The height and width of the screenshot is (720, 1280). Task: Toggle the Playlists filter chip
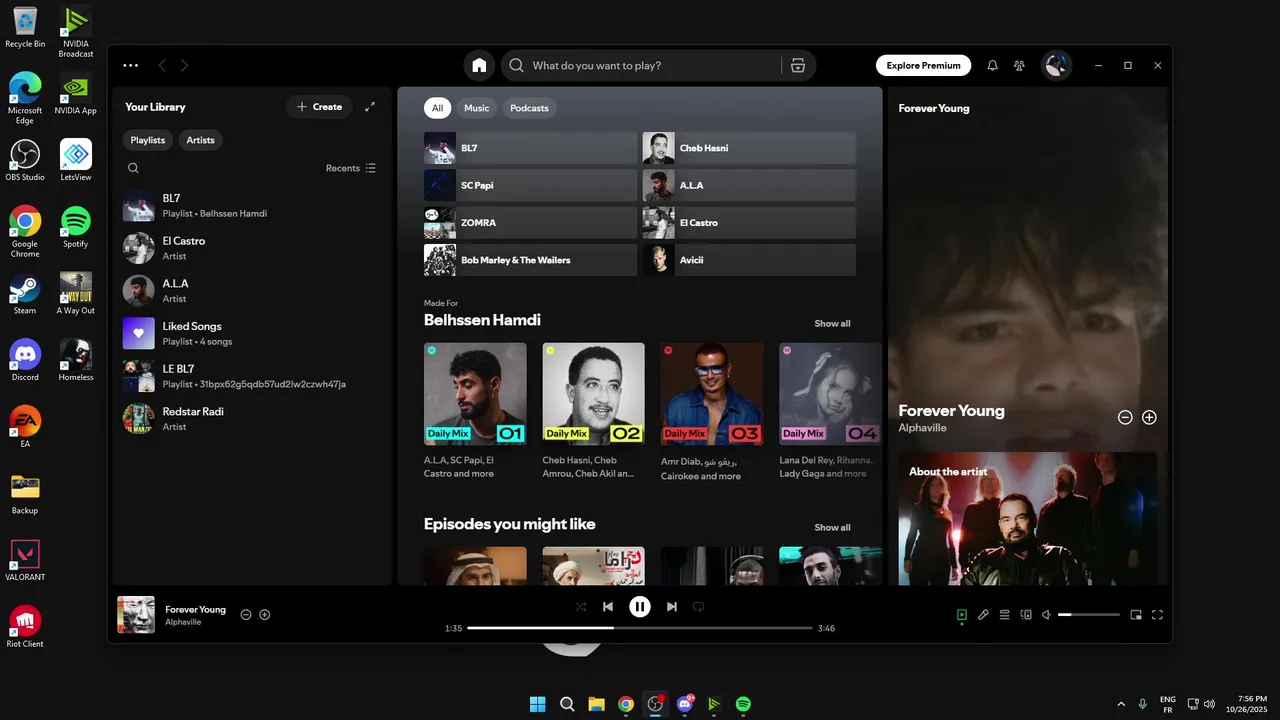point(148,140)
